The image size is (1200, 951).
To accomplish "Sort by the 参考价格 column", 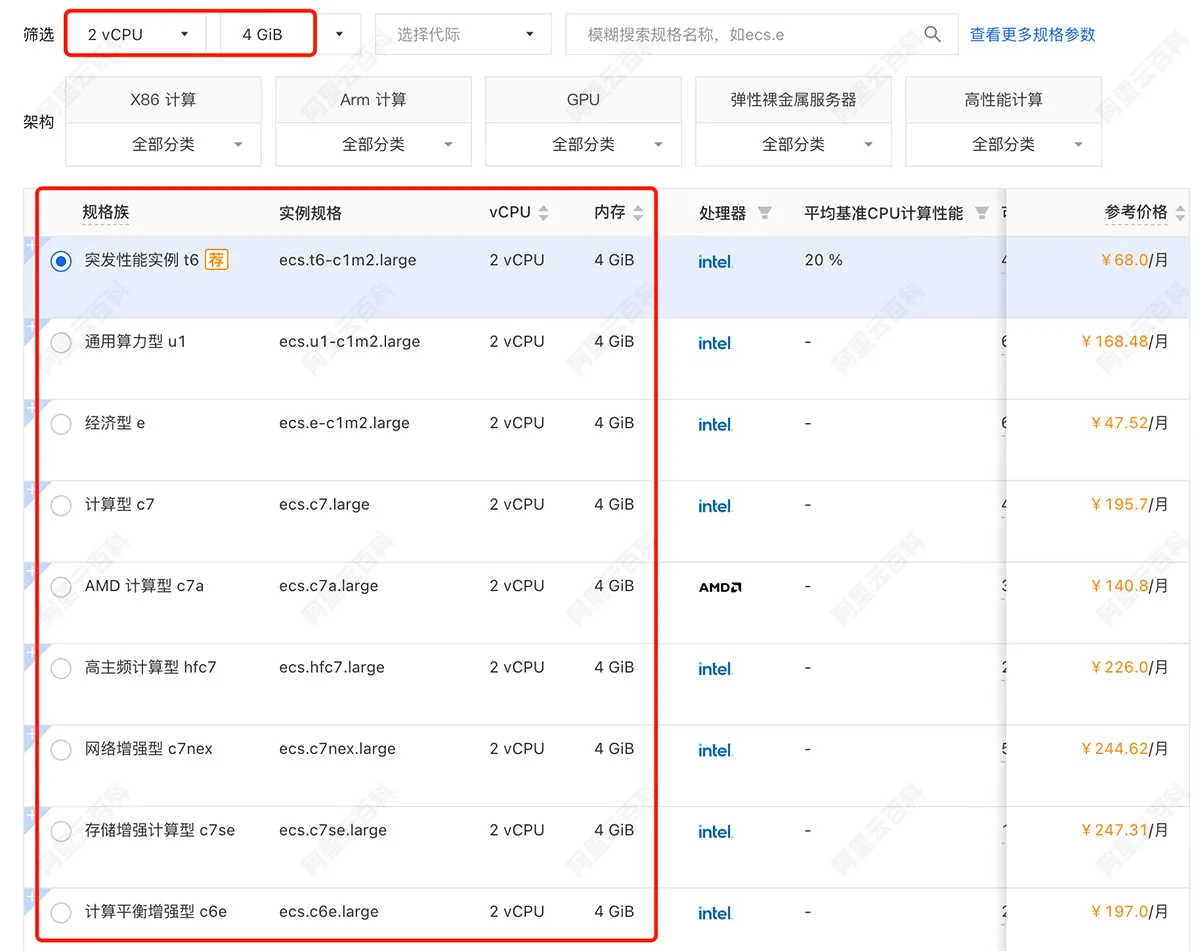I will (x=1180, y=212).
